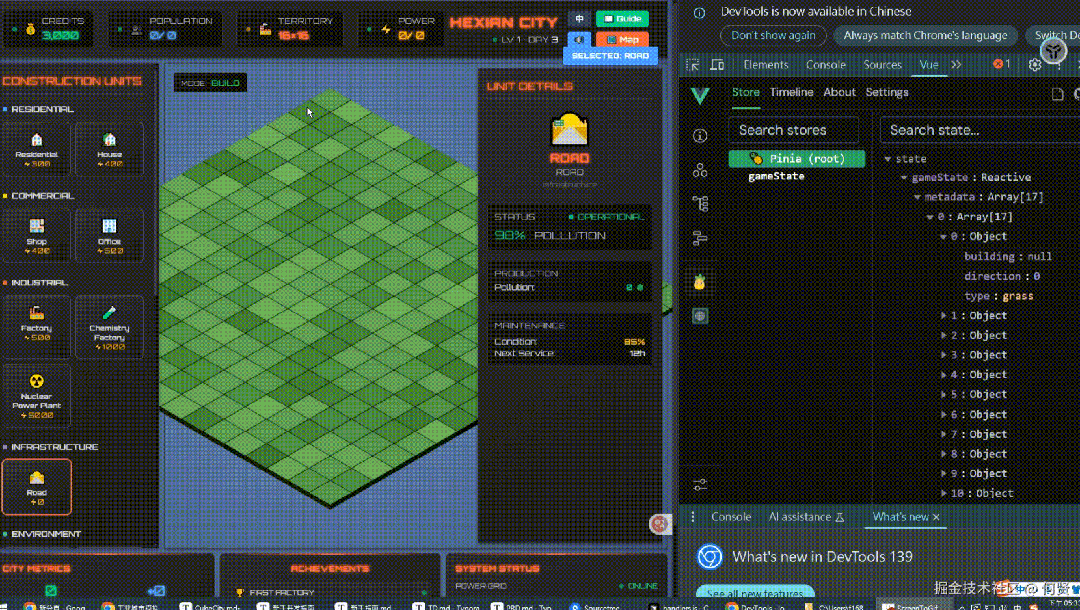Open the Settings tab in Vue DevTools
Image resolution: width=1080 pixels, height=610 pixels.
(x=886, y=92)
